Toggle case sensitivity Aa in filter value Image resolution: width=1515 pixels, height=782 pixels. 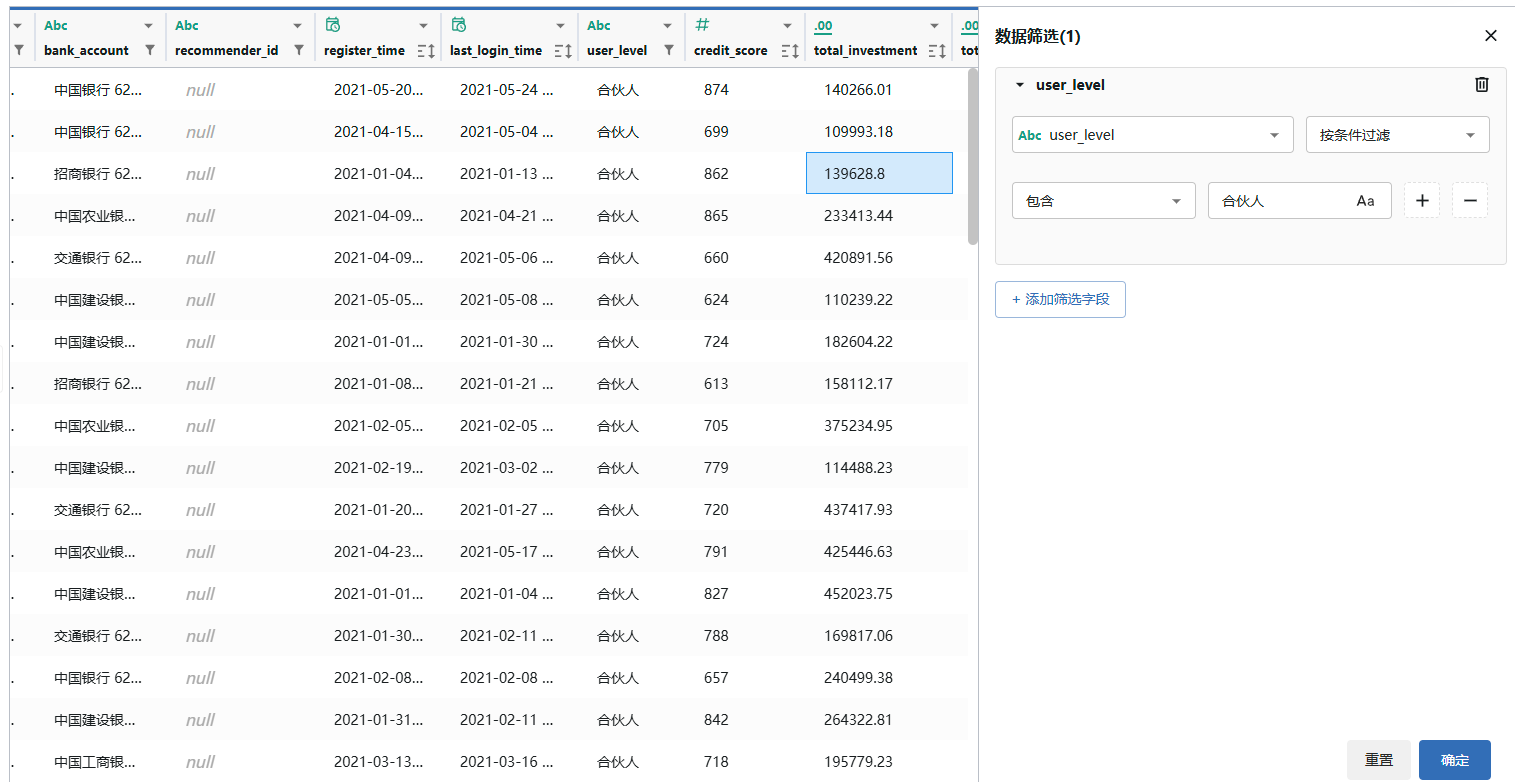point(1365,201)
